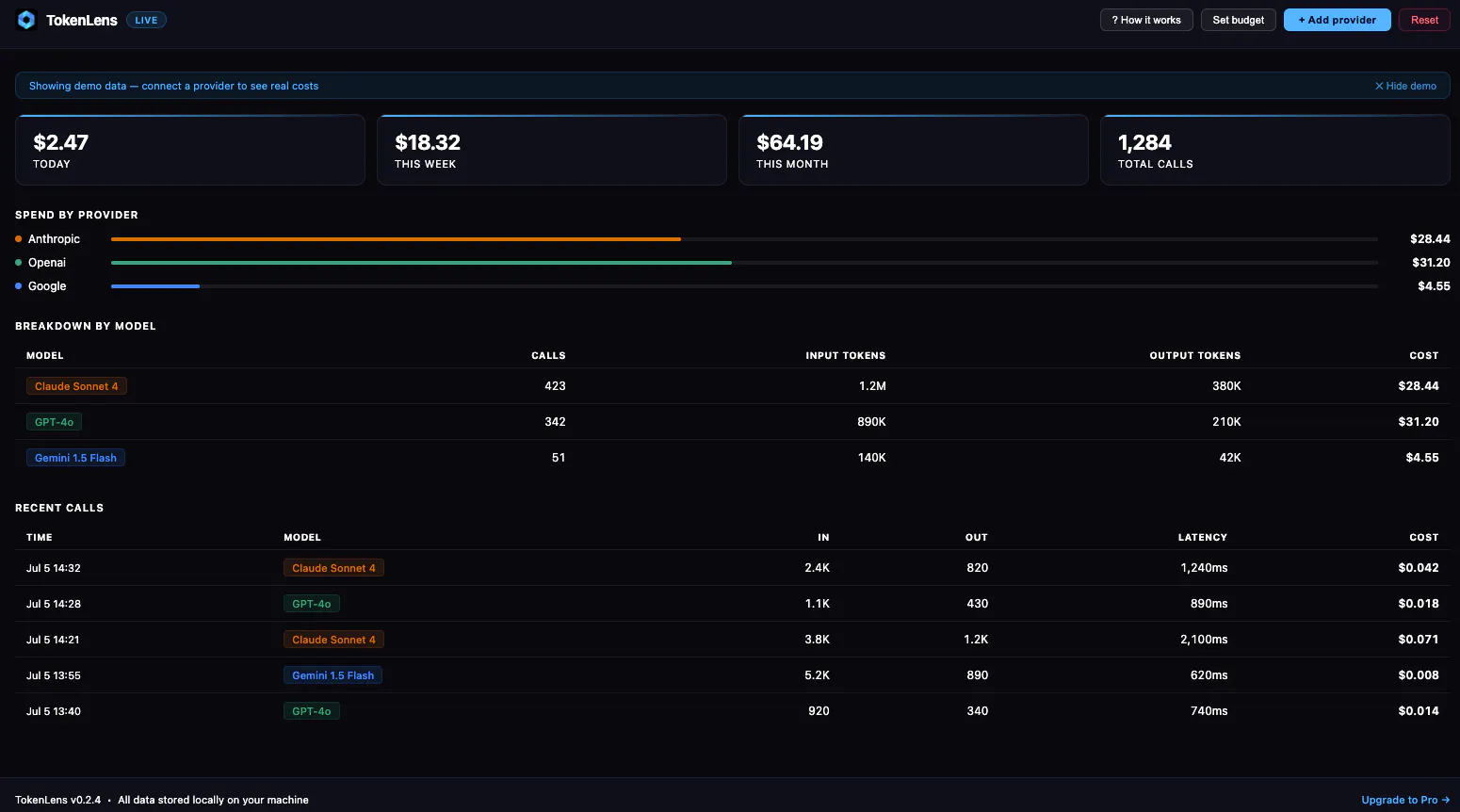Click the Gemini 1.5 Flash badge in Breakdown by Model
The image size is (1460, 812).
coord(75,458)
